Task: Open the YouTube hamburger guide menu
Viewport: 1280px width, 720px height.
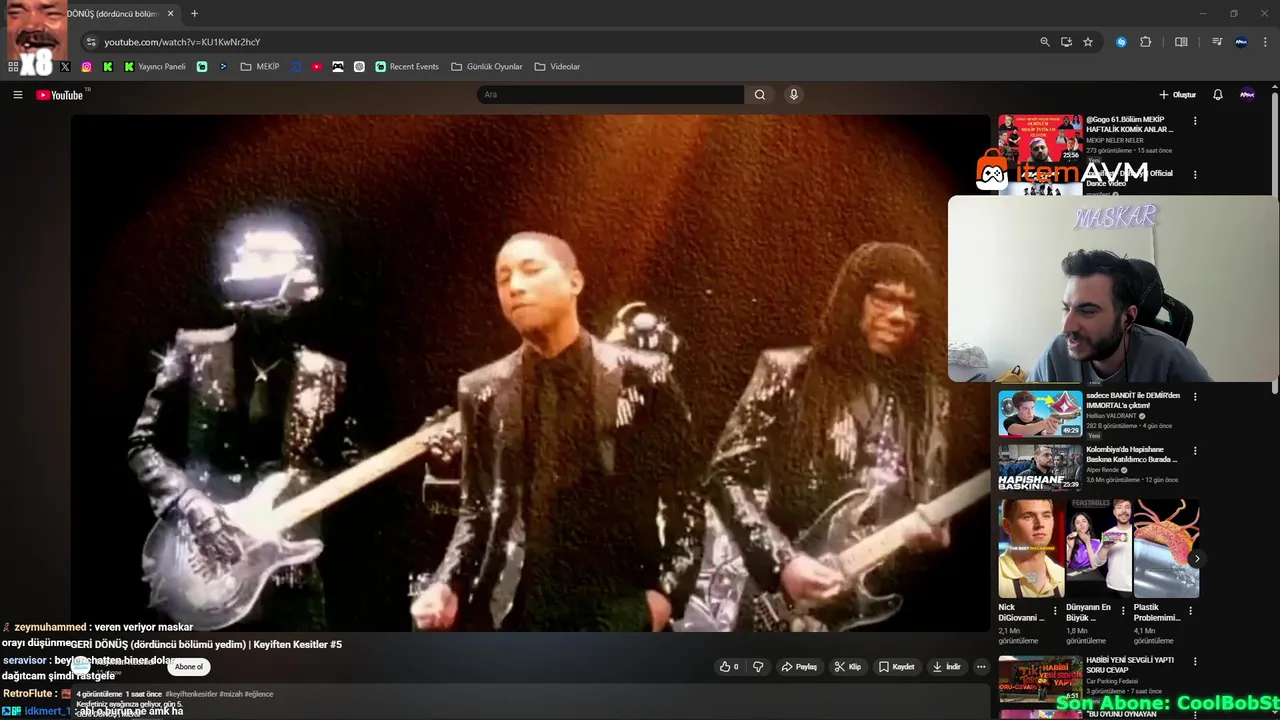Action: [x=18, y=95]
